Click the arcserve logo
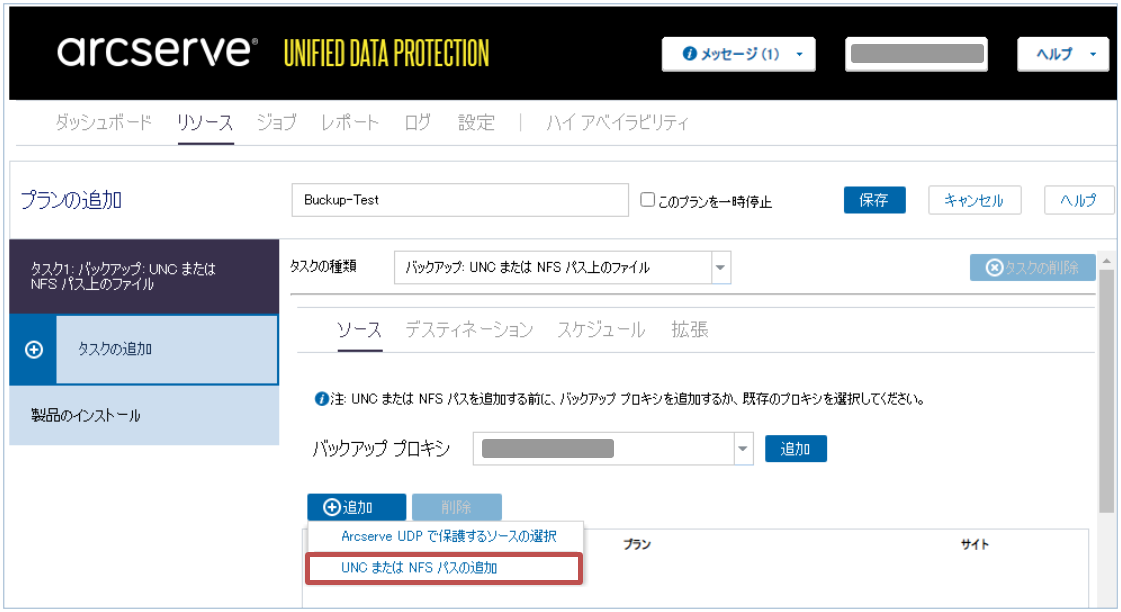This screenshot has height=612, width=1121. pyautogui.click(x=157, y=52)
